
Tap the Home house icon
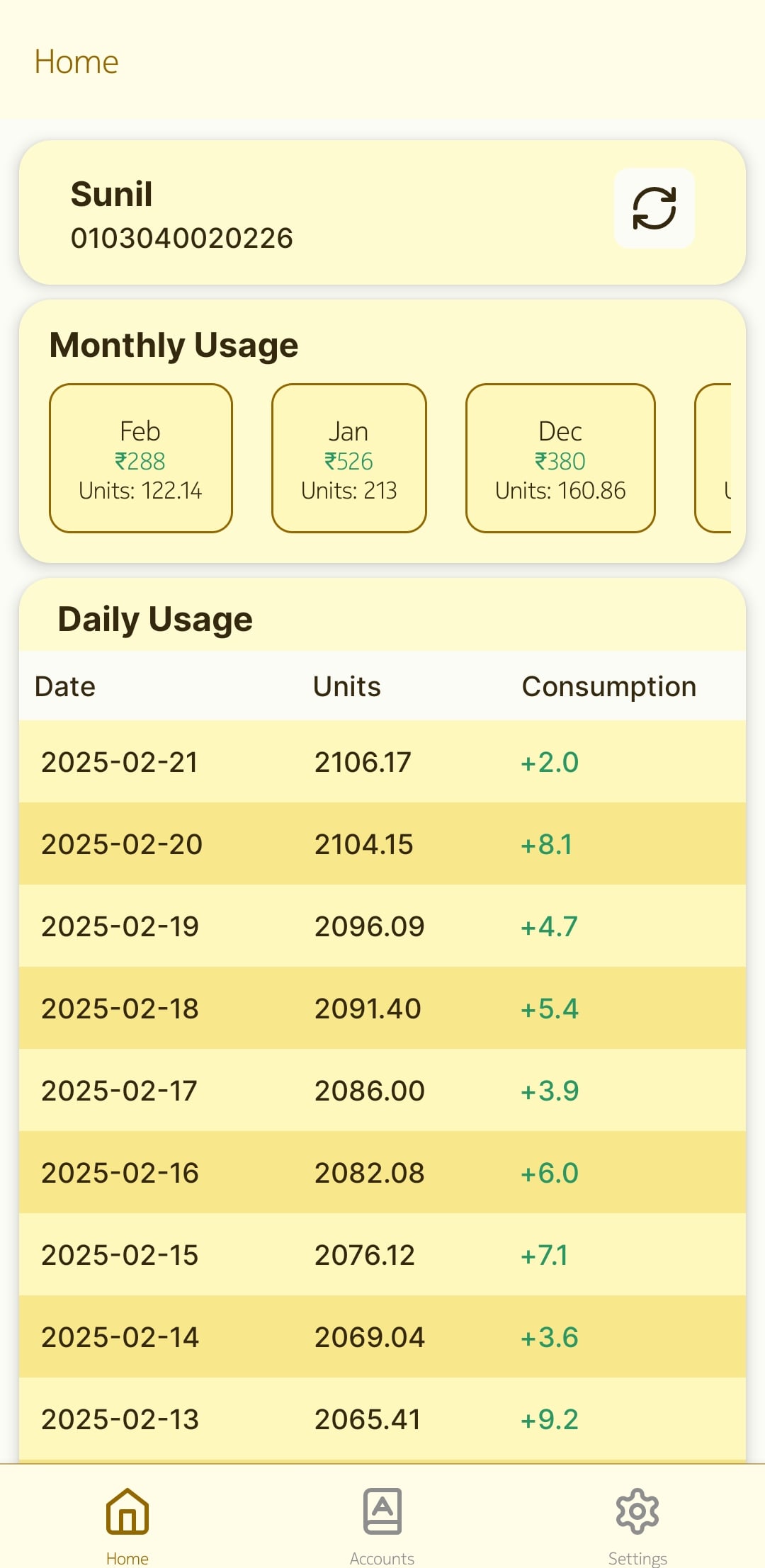[x=127, y=1511]
